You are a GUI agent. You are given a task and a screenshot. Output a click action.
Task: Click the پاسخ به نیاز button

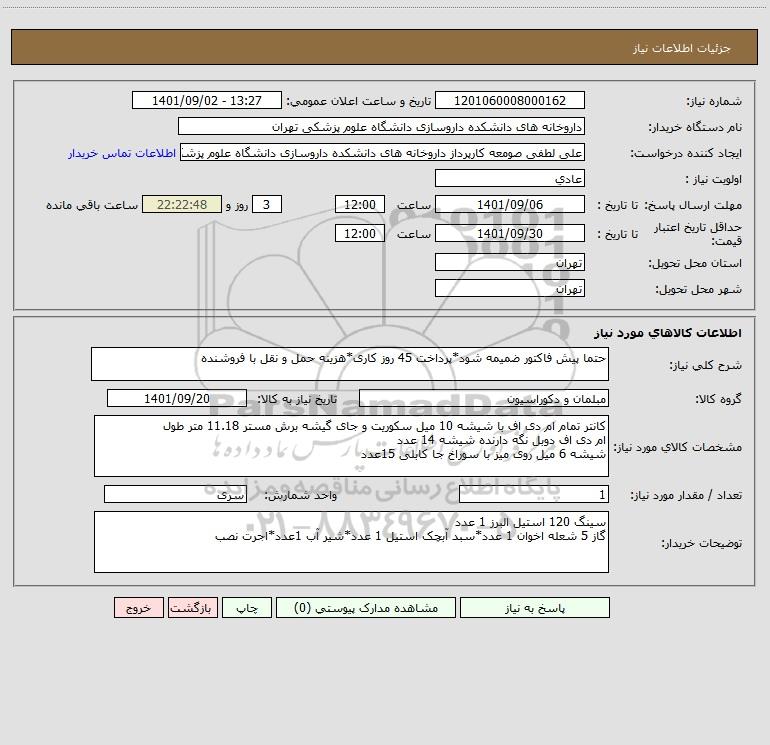[535, 608]
